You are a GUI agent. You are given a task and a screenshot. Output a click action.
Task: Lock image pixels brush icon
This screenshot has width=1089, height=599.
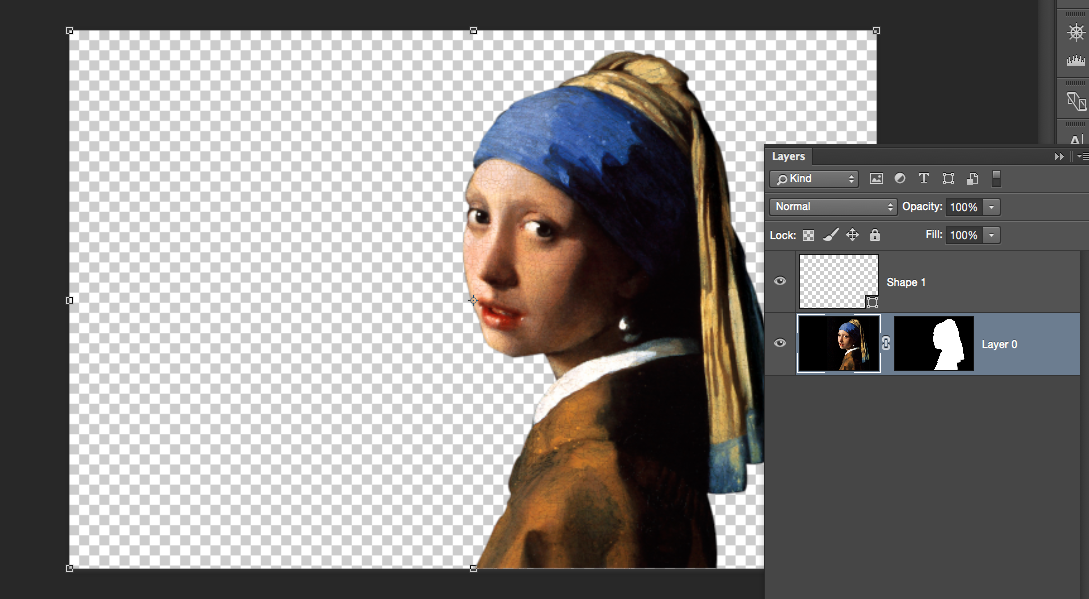[x=831, y=235]
